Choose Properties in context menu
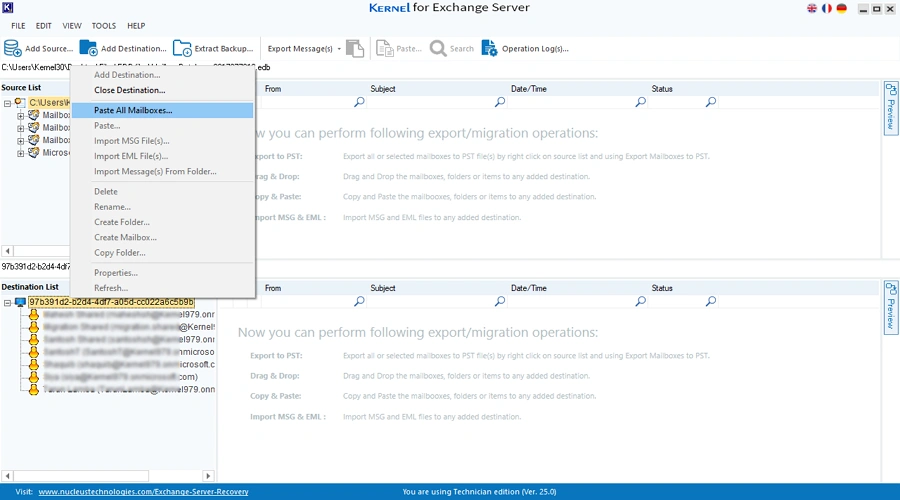Screen dimensions: 900x500 tap(162, 273)
